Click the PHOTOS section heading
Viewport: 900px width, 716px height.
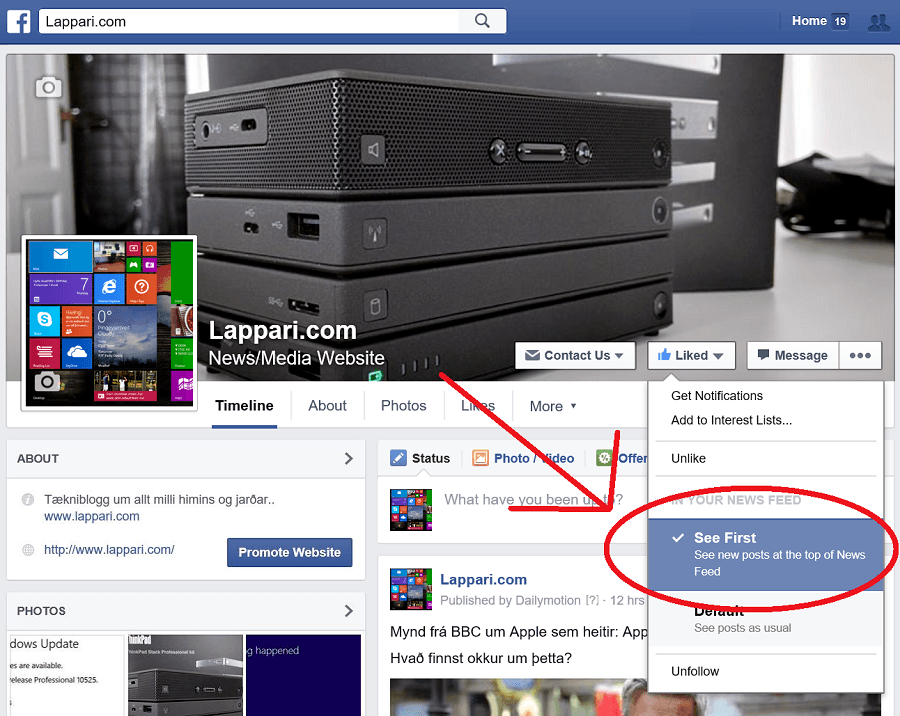click(x=41, y=611)
